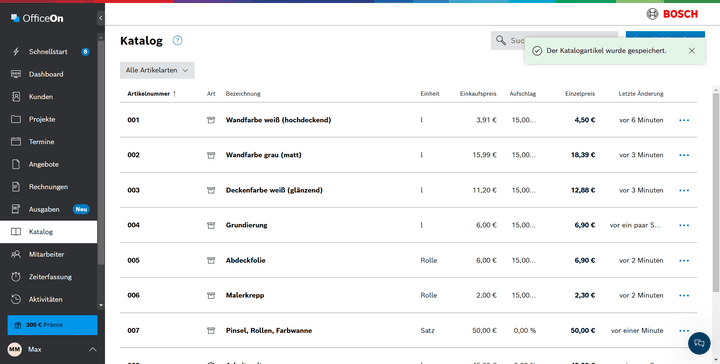Click the 300 € Prämie button
Viewport: 720px width, 364px height.
[x=52, y=325]
